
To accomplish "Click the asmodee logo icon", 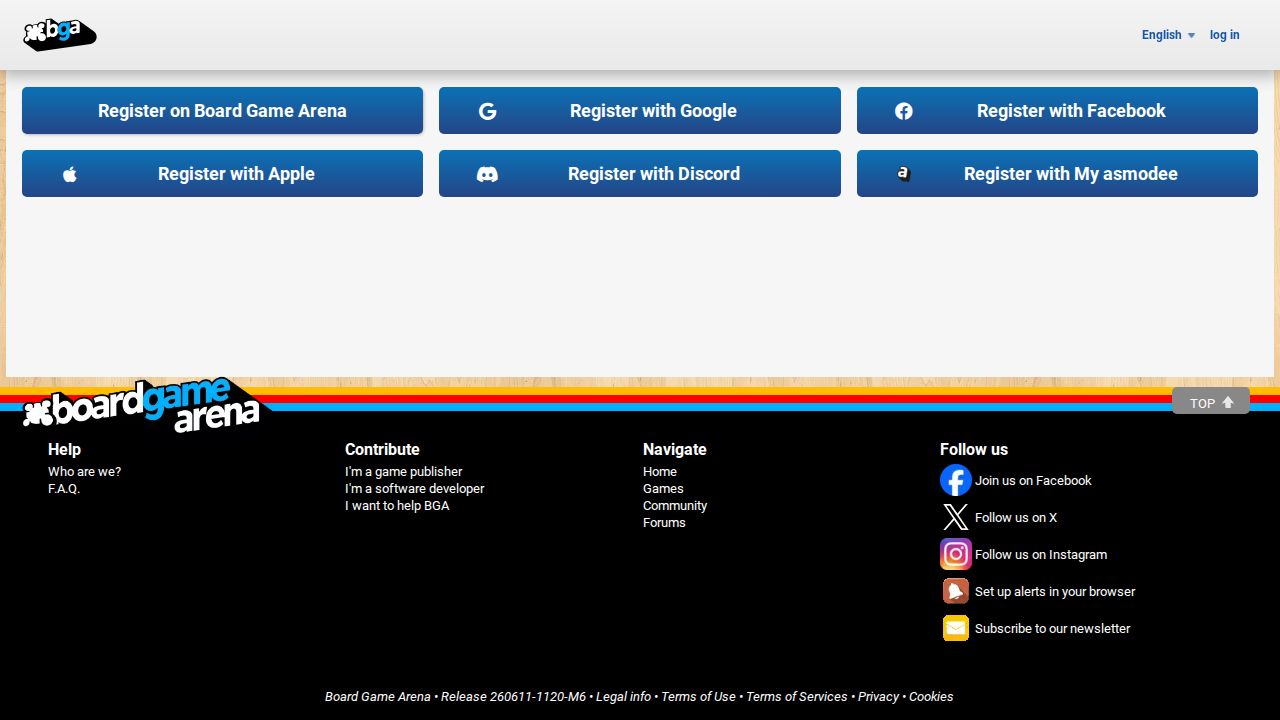I will coord(904,173).
